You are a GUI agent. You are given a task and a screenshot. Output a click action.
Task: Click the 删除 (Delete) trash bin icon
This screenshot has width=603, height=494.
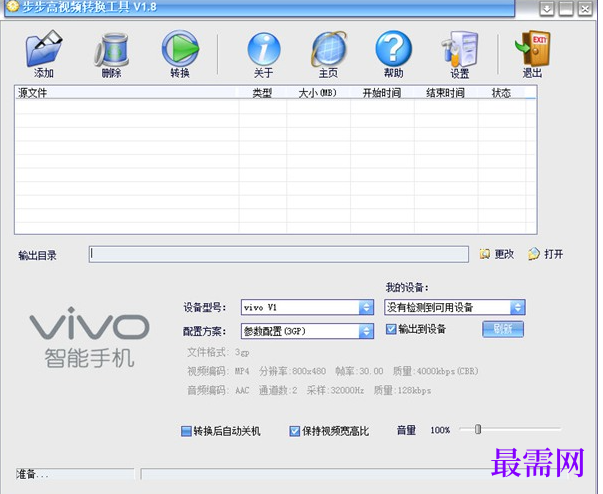pos(112,50)
